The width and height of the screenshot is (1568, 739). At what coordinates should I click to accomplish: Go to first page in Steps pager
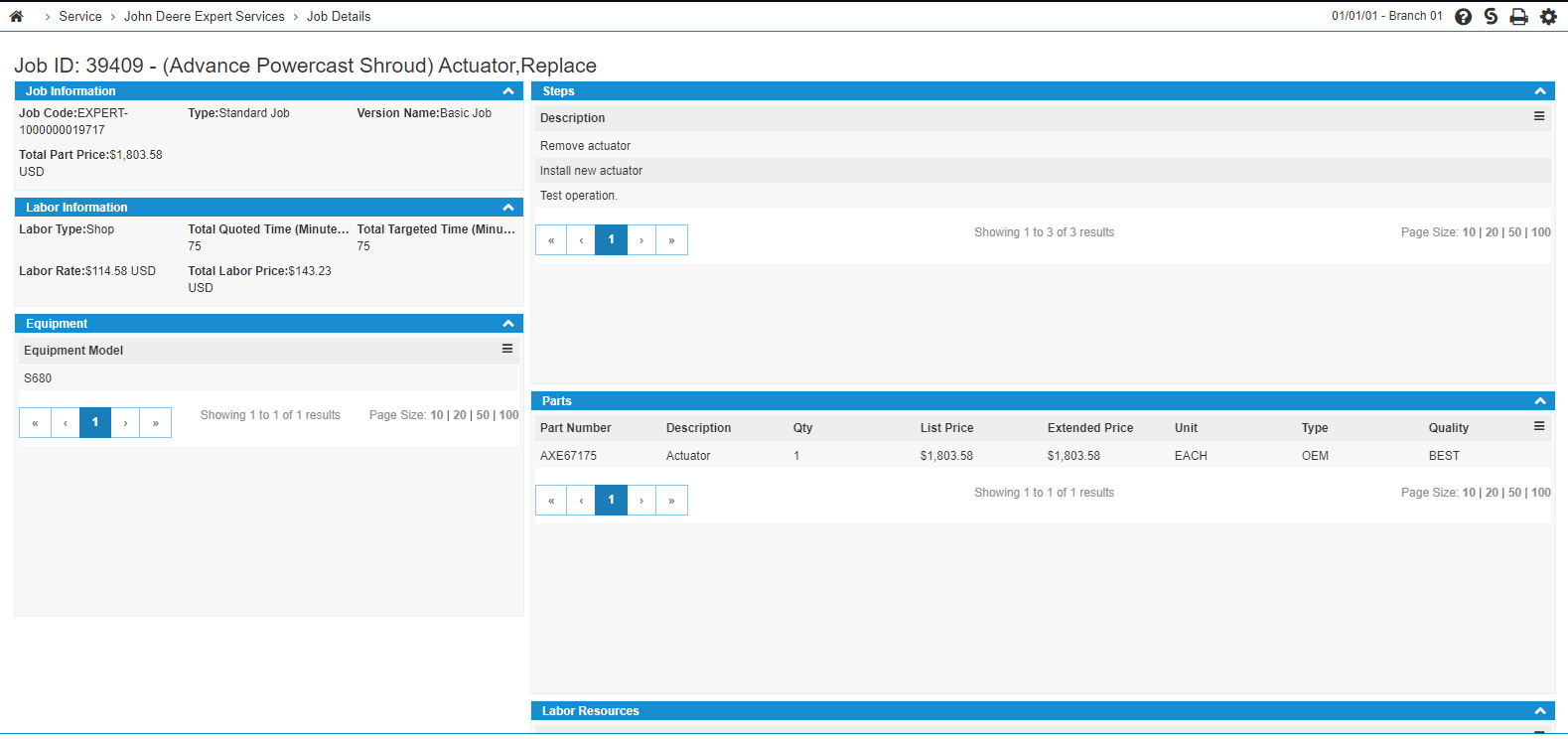point(551,239)
